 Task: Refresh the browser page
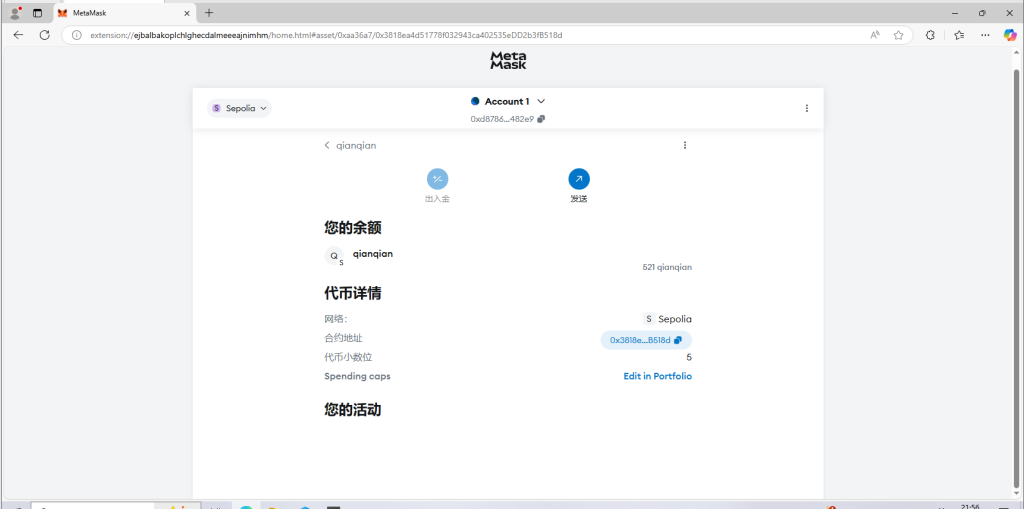click(44, 34)
